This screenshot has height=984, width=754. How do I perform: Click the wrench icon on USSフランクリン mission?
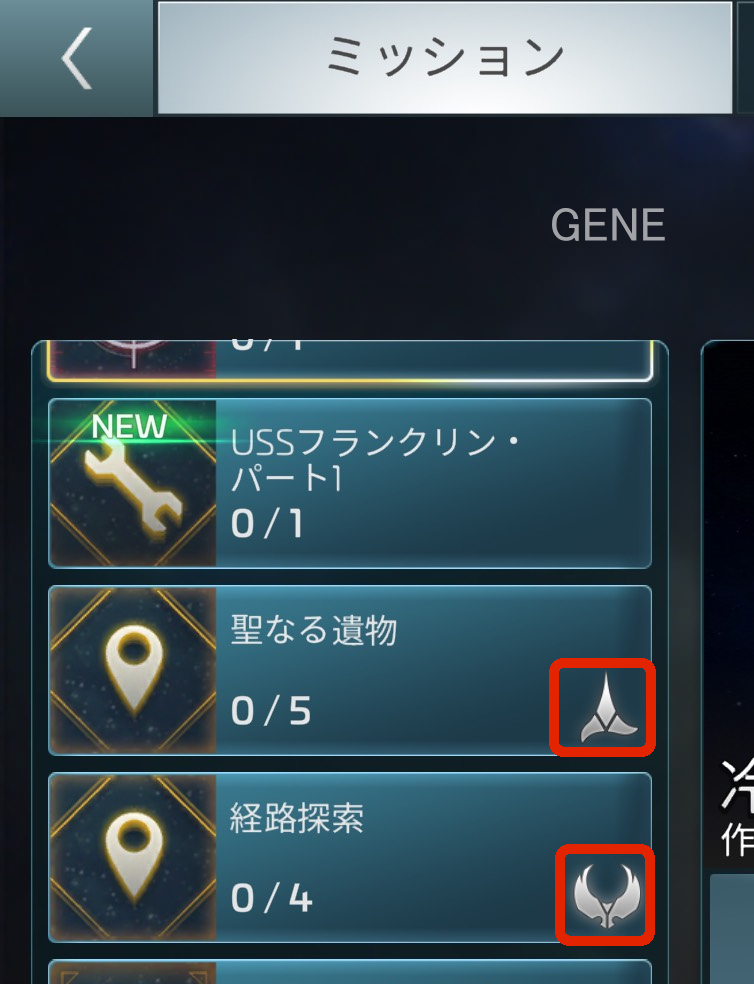pos(132,483)
